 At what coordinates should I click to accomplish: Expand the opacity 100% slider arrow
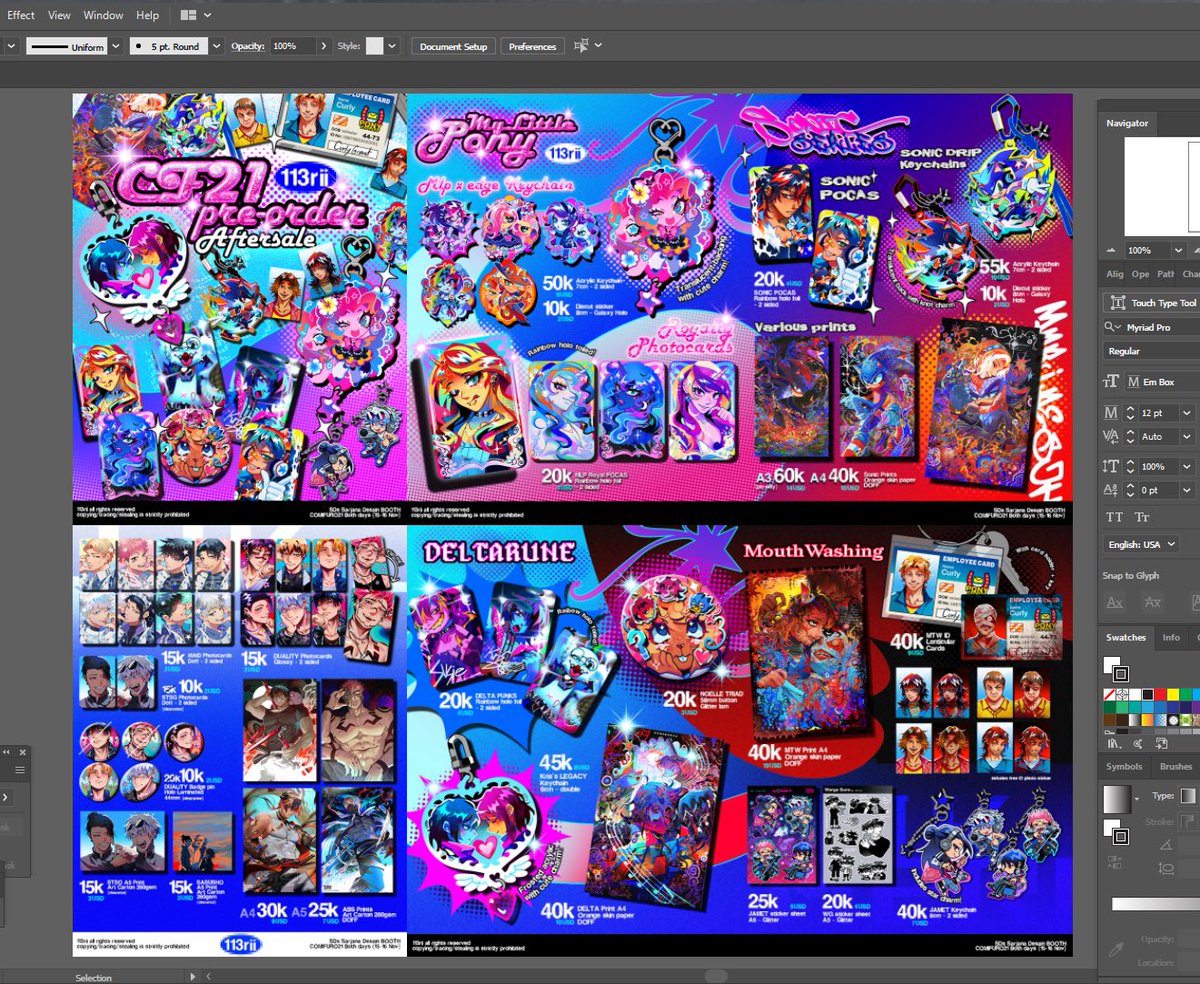tap(323, 46)
